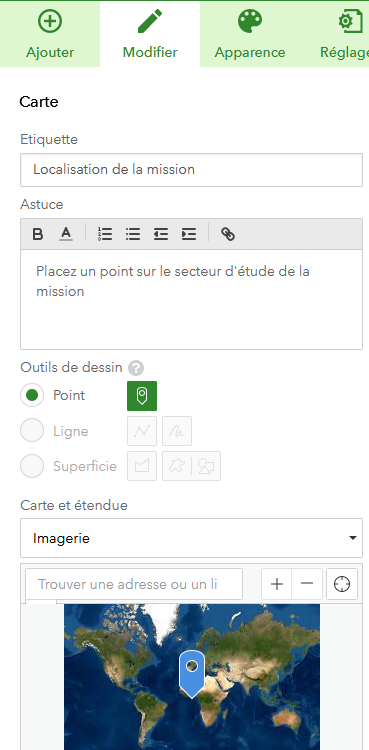Screen dimensions: 369x750
Task: Insert a hyperlink in the hint
Action: tap(228, 234)
